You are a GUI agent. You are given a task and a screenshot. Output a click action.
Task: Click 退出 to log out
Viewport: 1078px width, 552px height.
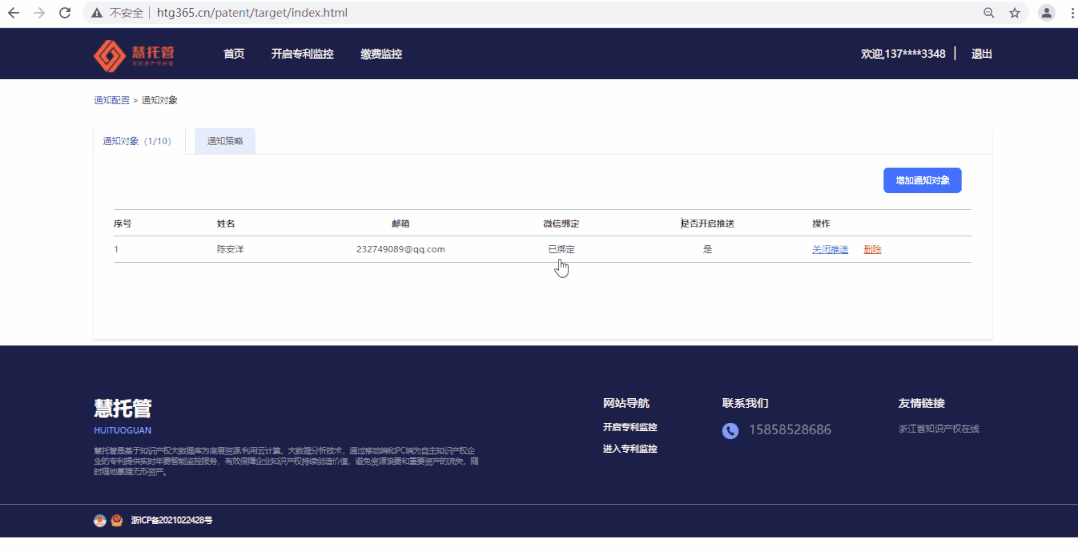pos(981,54)
